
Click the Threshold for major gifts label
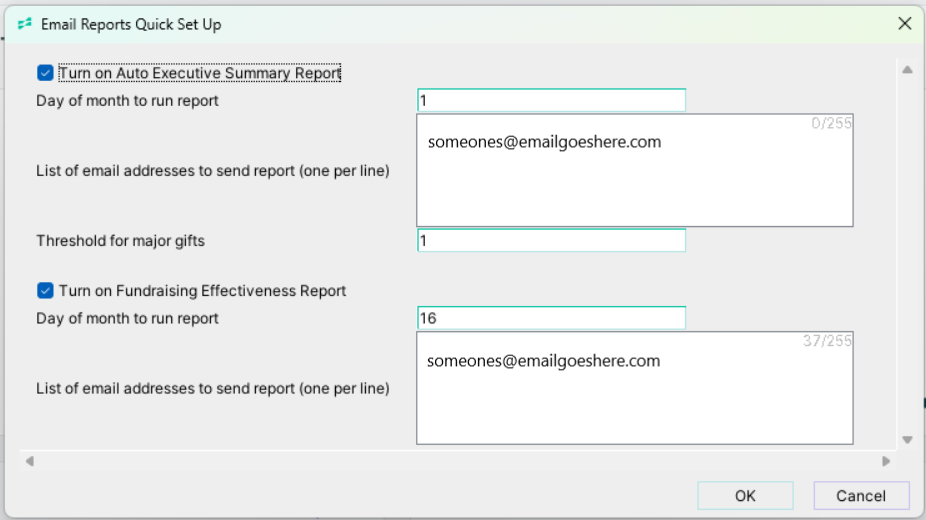(x=120, y=241)
